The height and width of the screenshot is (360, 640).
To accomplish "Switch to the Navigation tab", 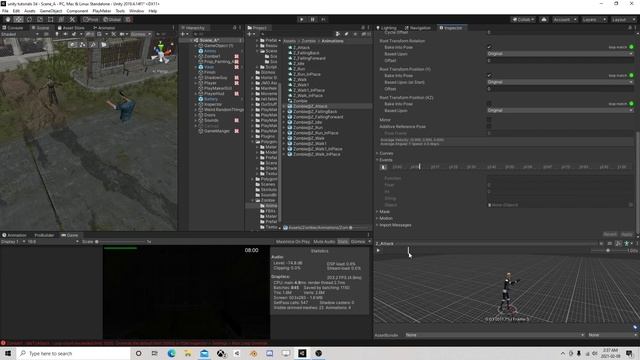I will click(x=418, y=28).
